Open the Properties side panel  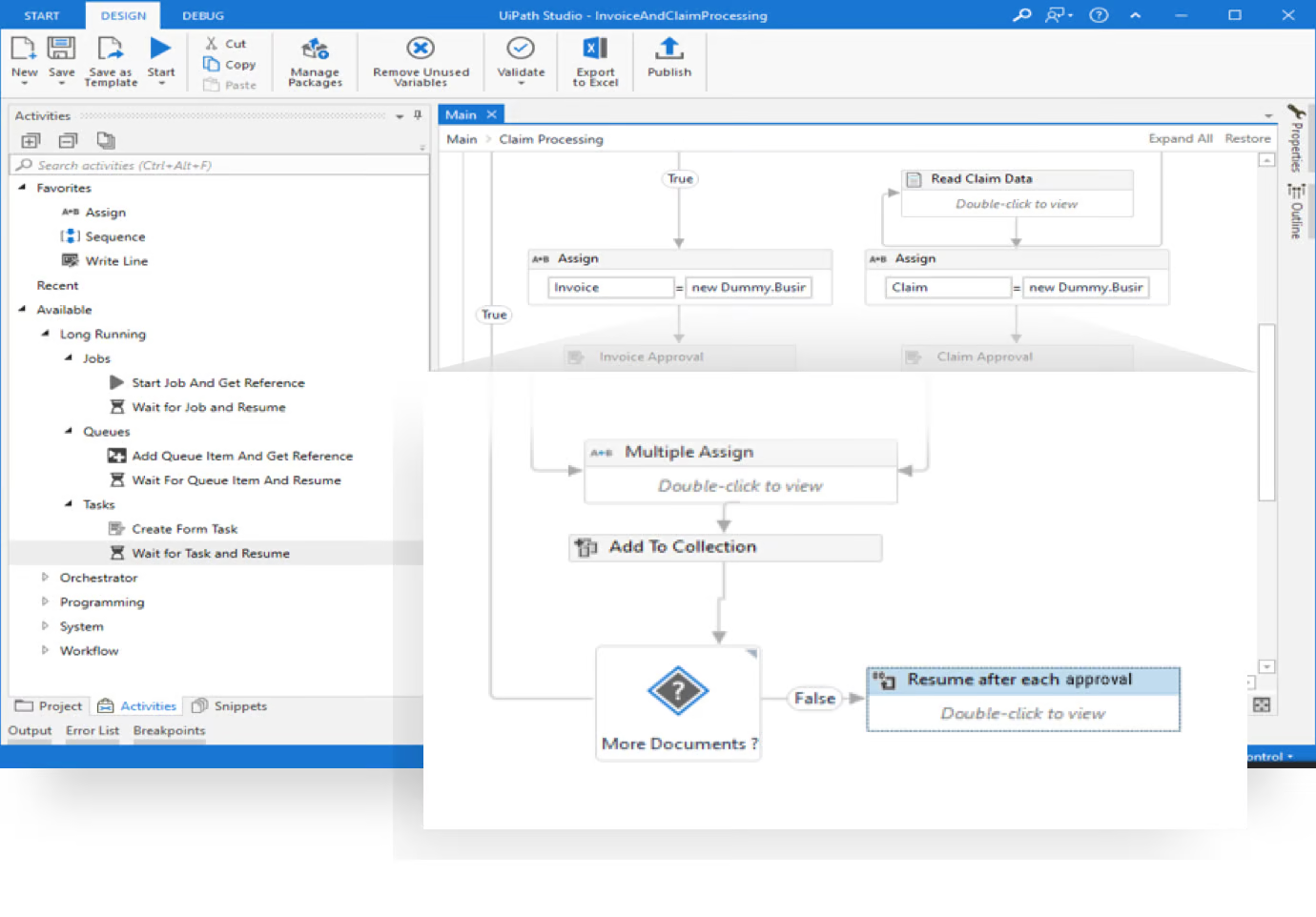(x=1296, y=139)
